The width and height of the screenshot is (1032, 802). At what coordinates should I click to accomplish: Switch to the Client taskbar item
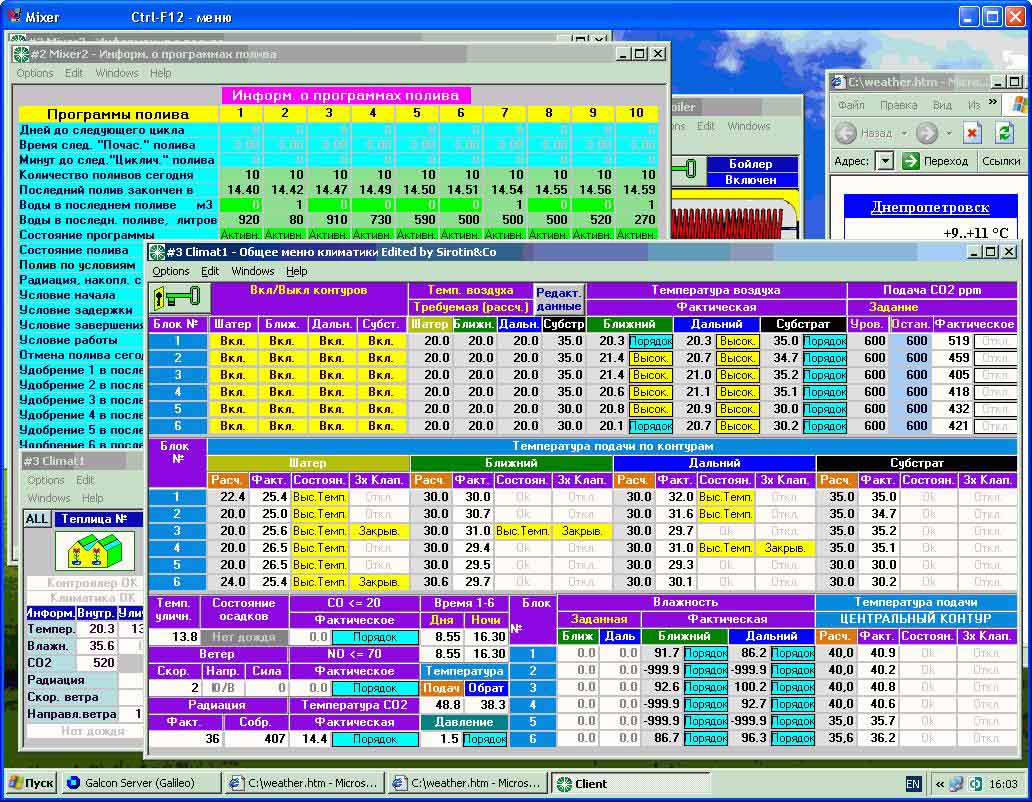(x=630, y=783)
